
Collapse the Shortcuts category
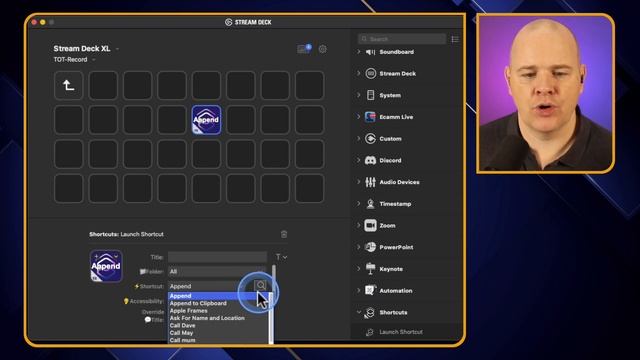359,312
